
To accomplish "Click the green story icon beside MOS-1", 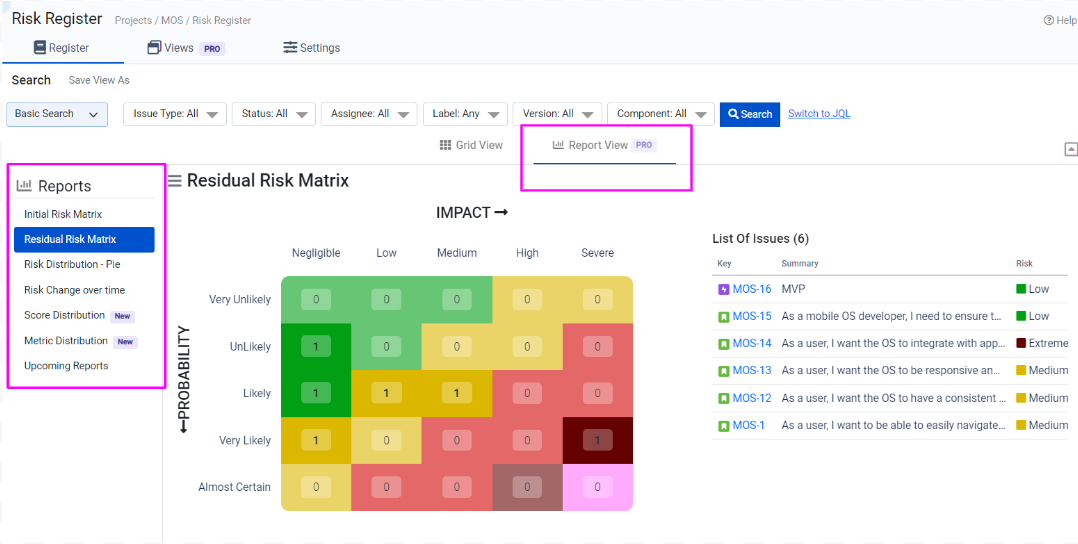I will click(724, 425).
